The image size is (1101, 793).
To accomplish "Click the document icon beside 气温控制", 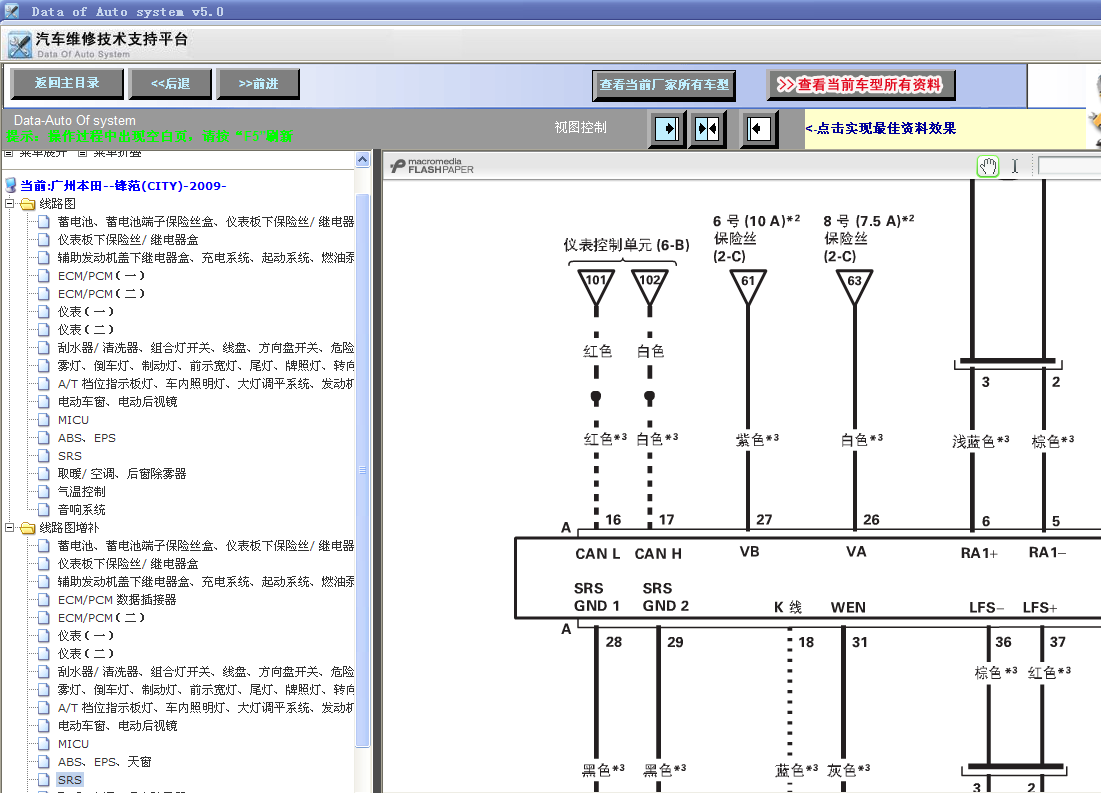I will pyautogui.click(x=44, y=492).
